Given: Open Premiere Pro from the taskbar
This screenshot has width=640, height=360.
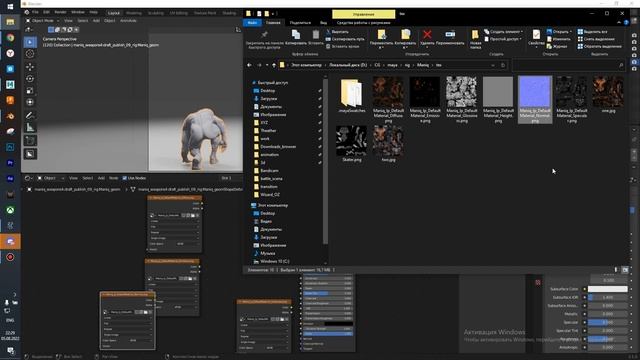Looking at the screenshot, I should coord(10,163).
